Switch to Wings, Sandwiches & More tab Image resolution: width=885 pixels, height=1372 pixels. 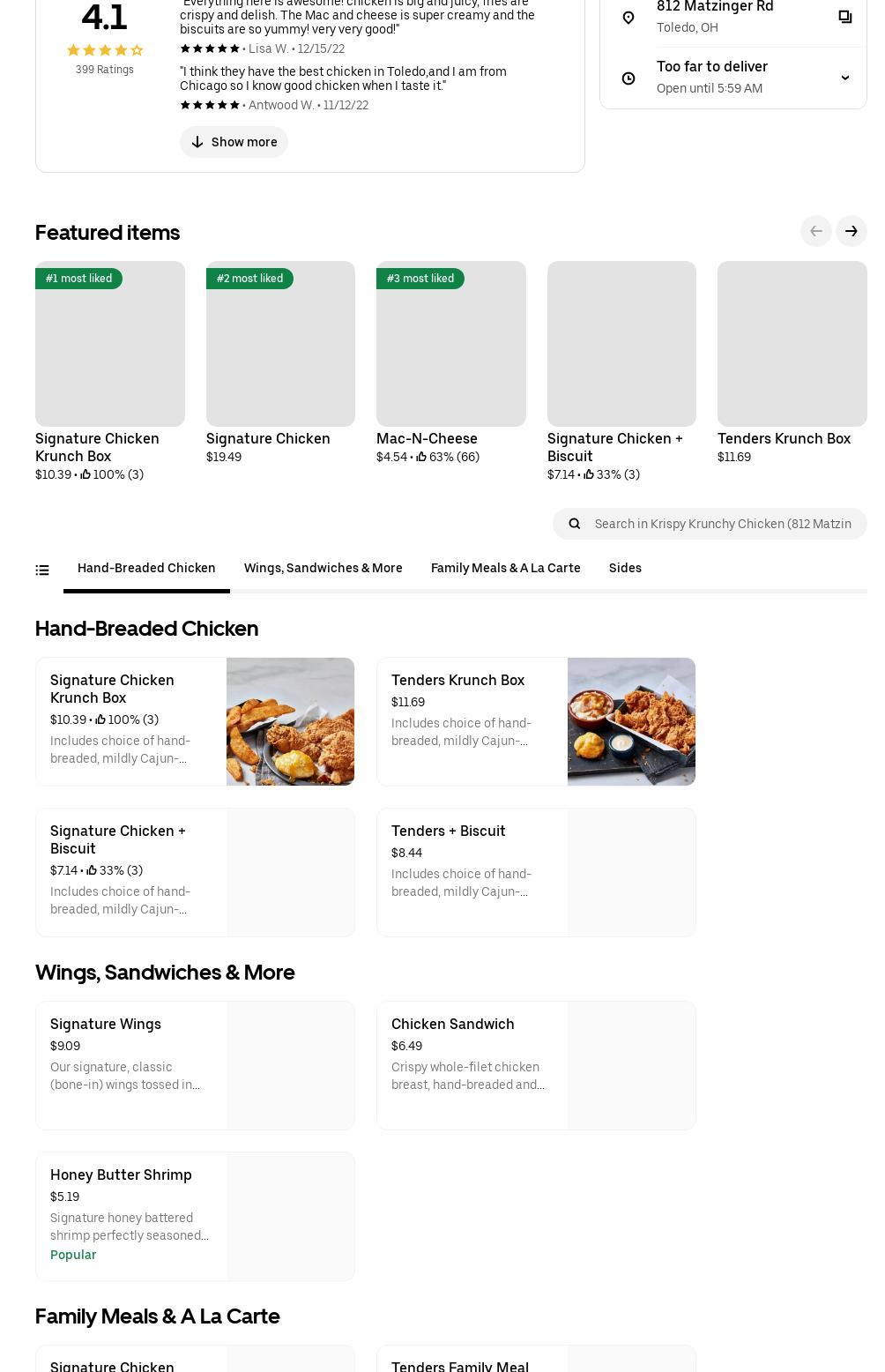(323, 569)
